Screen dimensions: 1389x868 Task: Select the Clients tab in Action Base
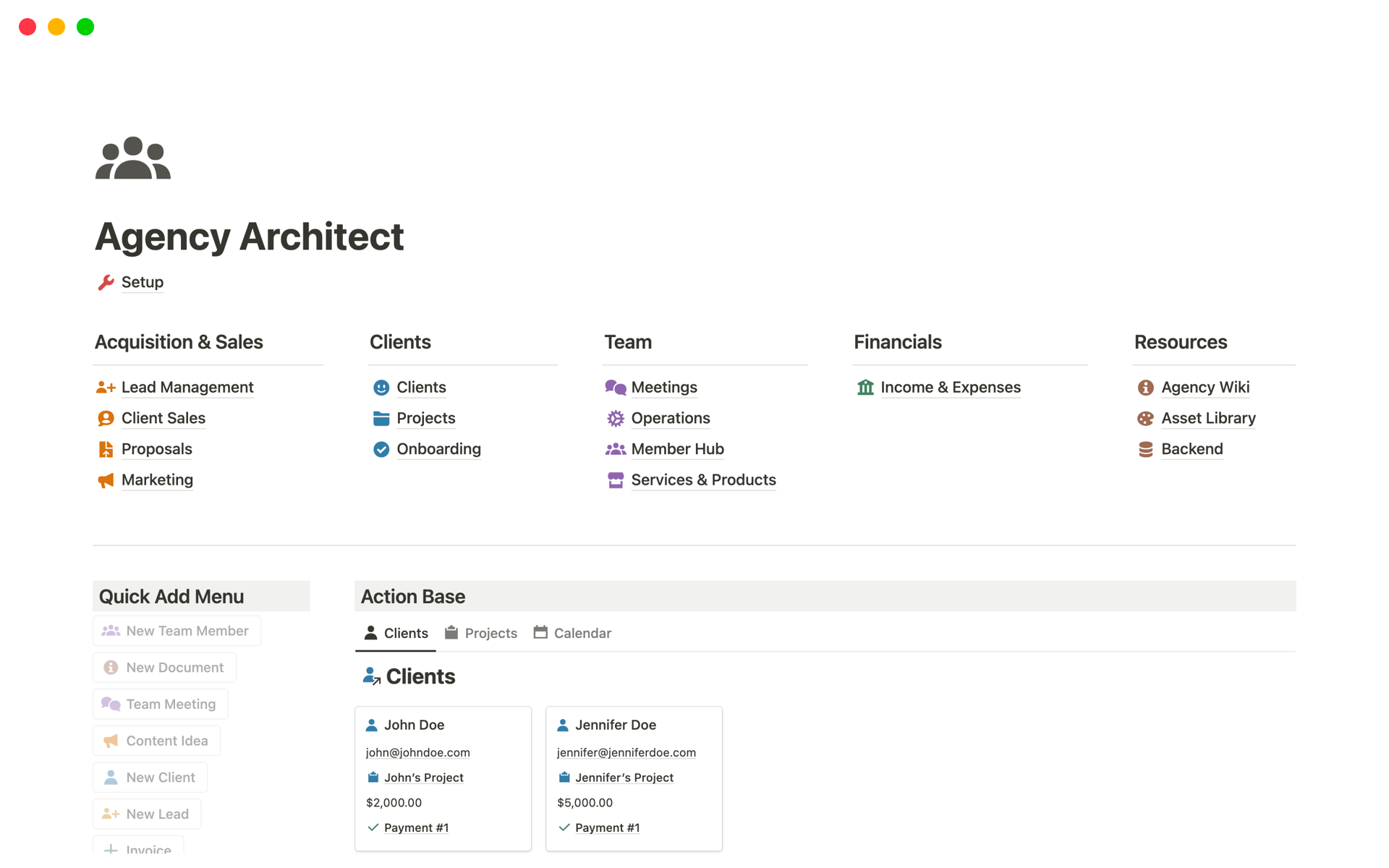pyautogui.click(x=396, y=633)
